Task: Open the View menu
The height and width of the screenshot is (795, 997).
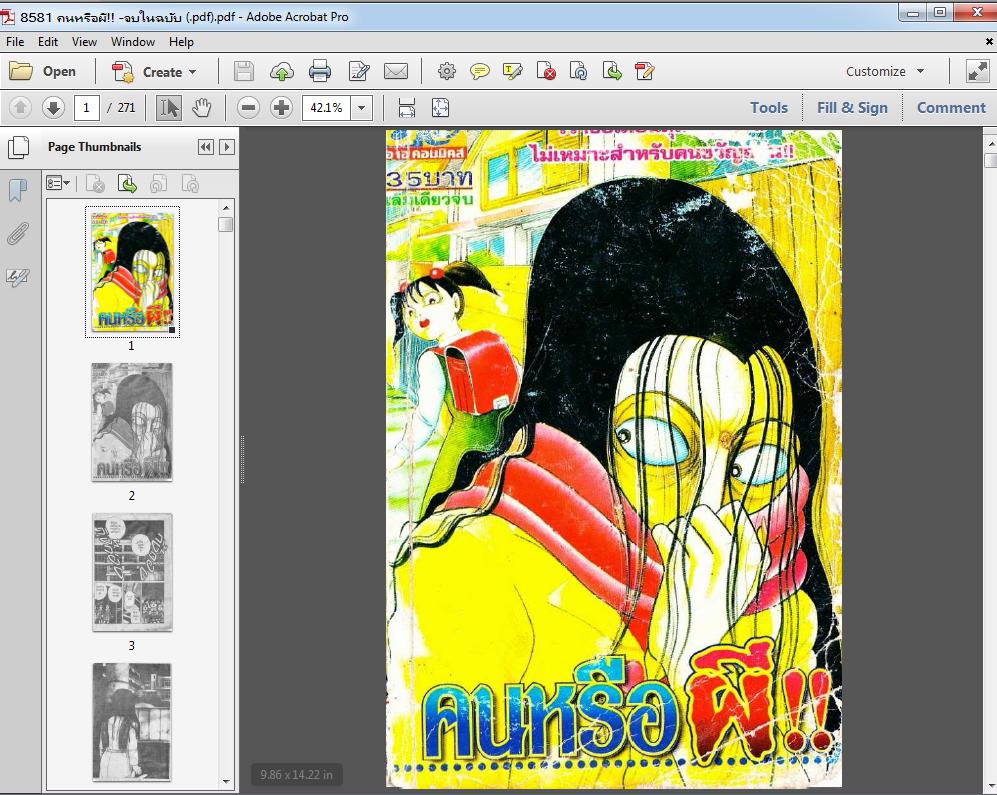Action: (84, 41)
